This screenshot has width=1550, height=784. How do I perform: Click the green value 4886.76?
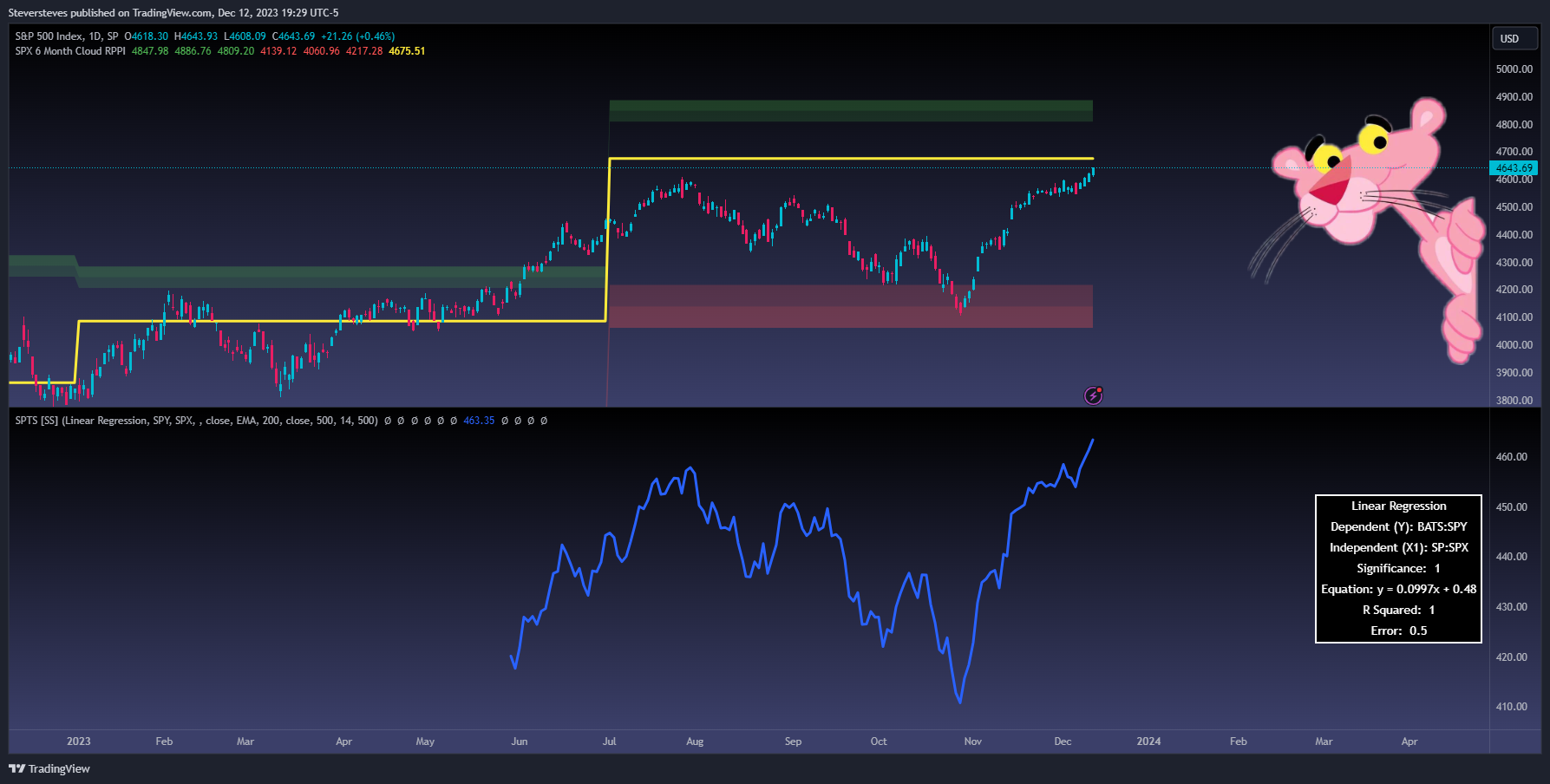193,51
